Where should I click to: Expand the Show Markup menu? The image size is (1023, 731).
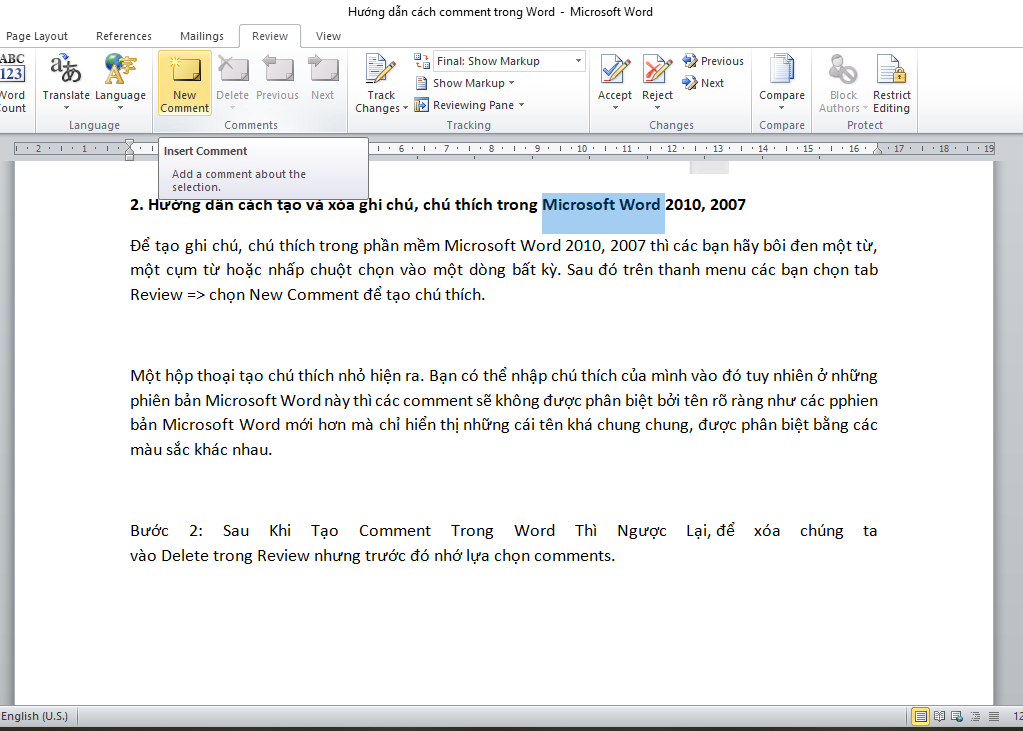[473, 83]
